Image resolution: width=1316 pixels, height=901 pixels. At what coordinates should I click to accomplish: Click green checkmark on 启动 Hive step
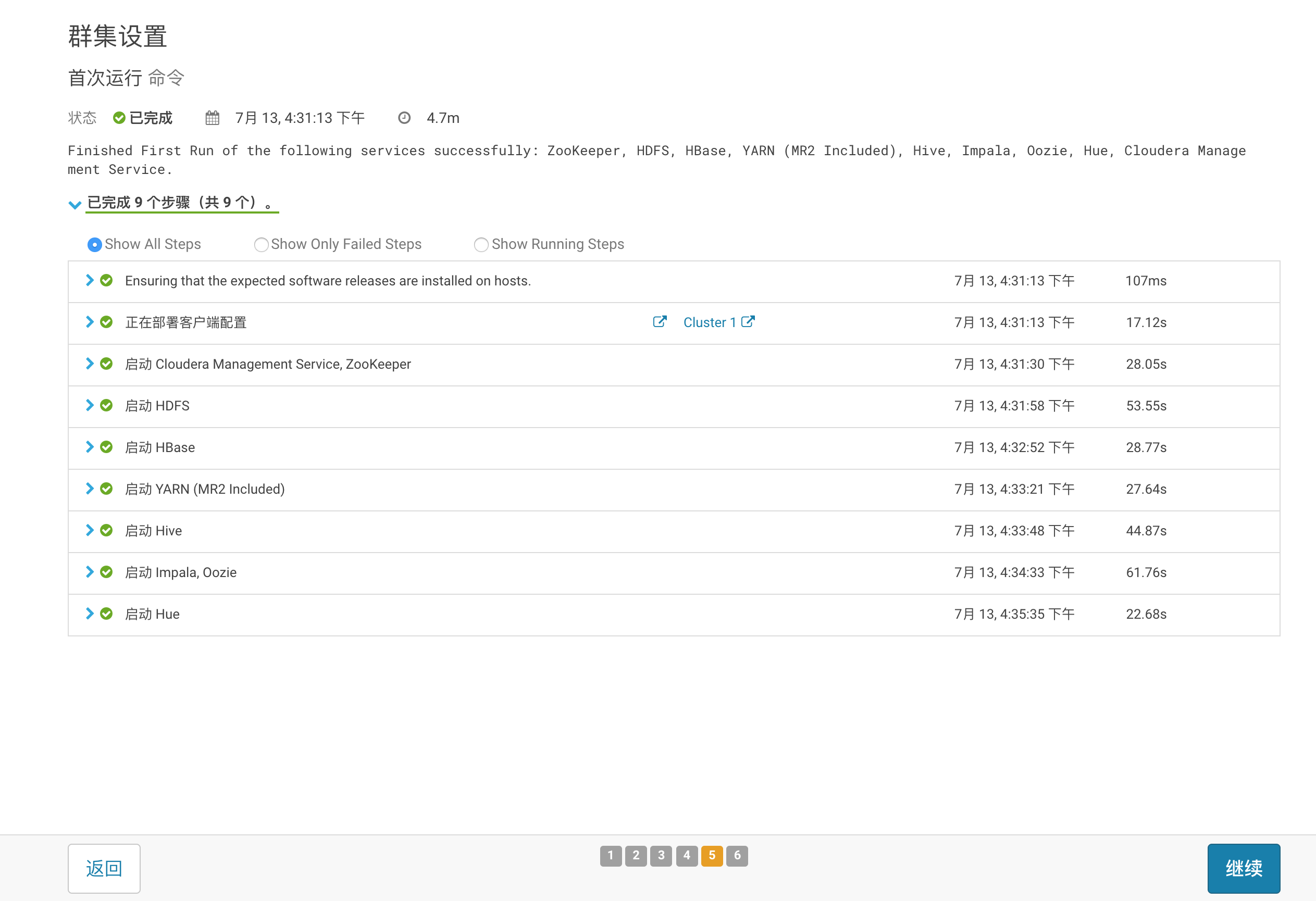(x=106, y=530)
